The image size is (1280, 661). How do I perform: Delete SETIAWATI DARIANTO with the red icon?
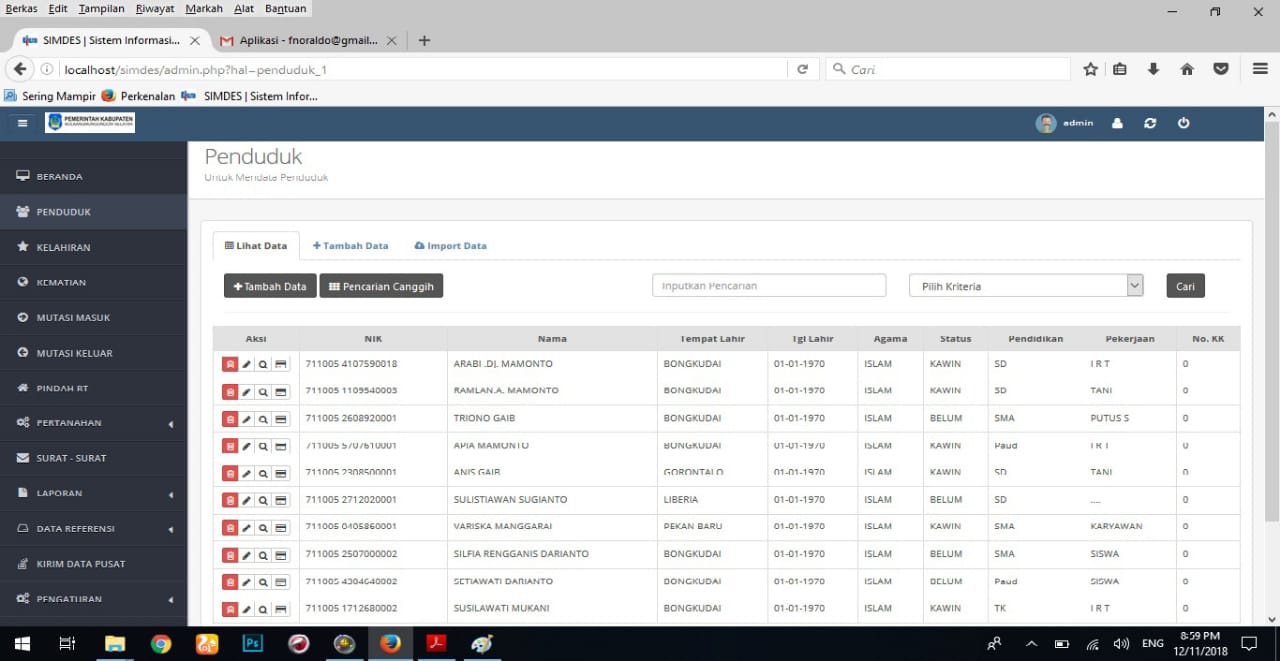click(230, 582)
